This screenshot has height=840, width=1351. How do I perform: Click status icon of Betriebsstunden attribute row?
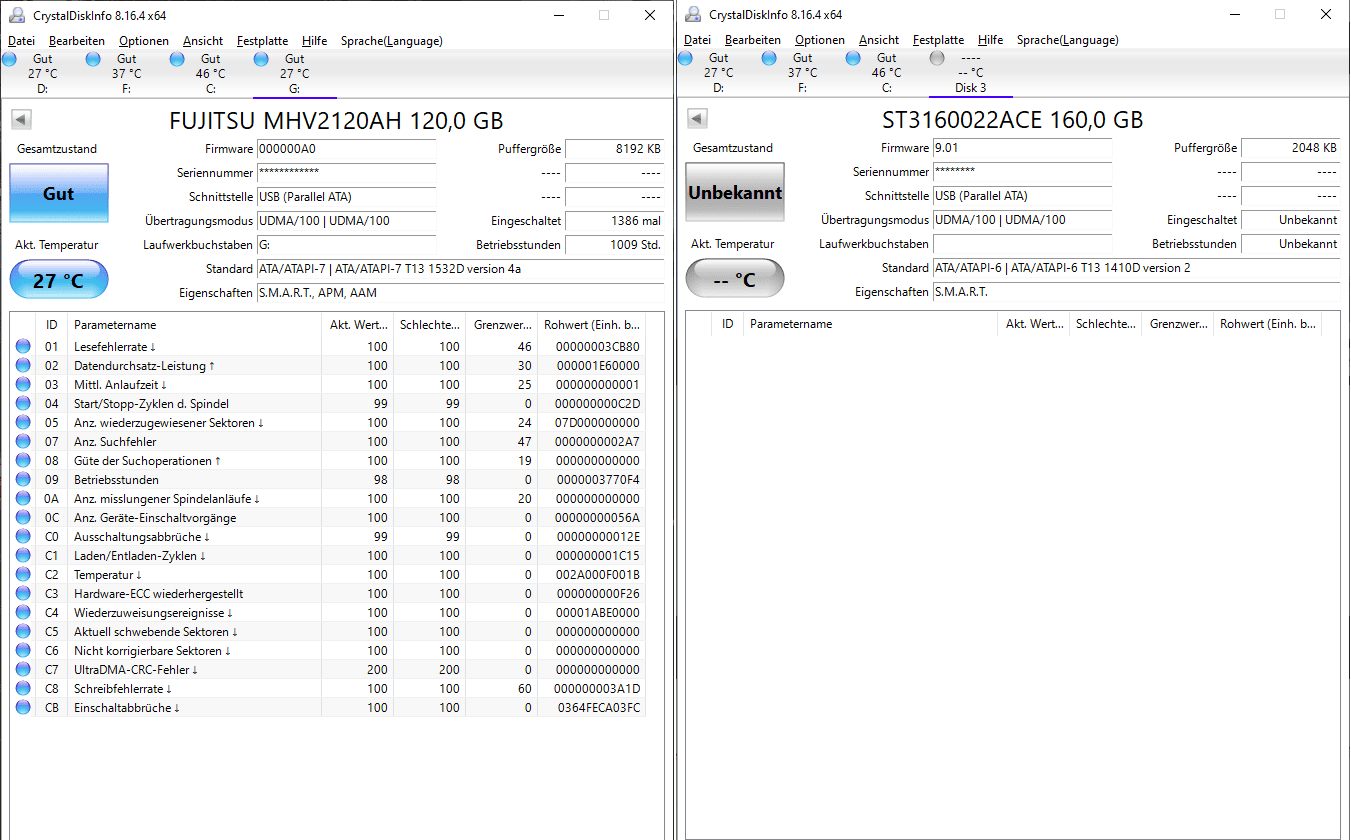(23, 480)
